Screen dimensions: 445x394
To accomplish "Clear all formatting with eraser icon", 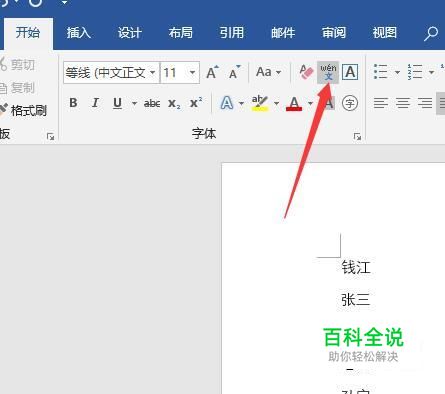I will pyautogui.click(x=306, y=72).
